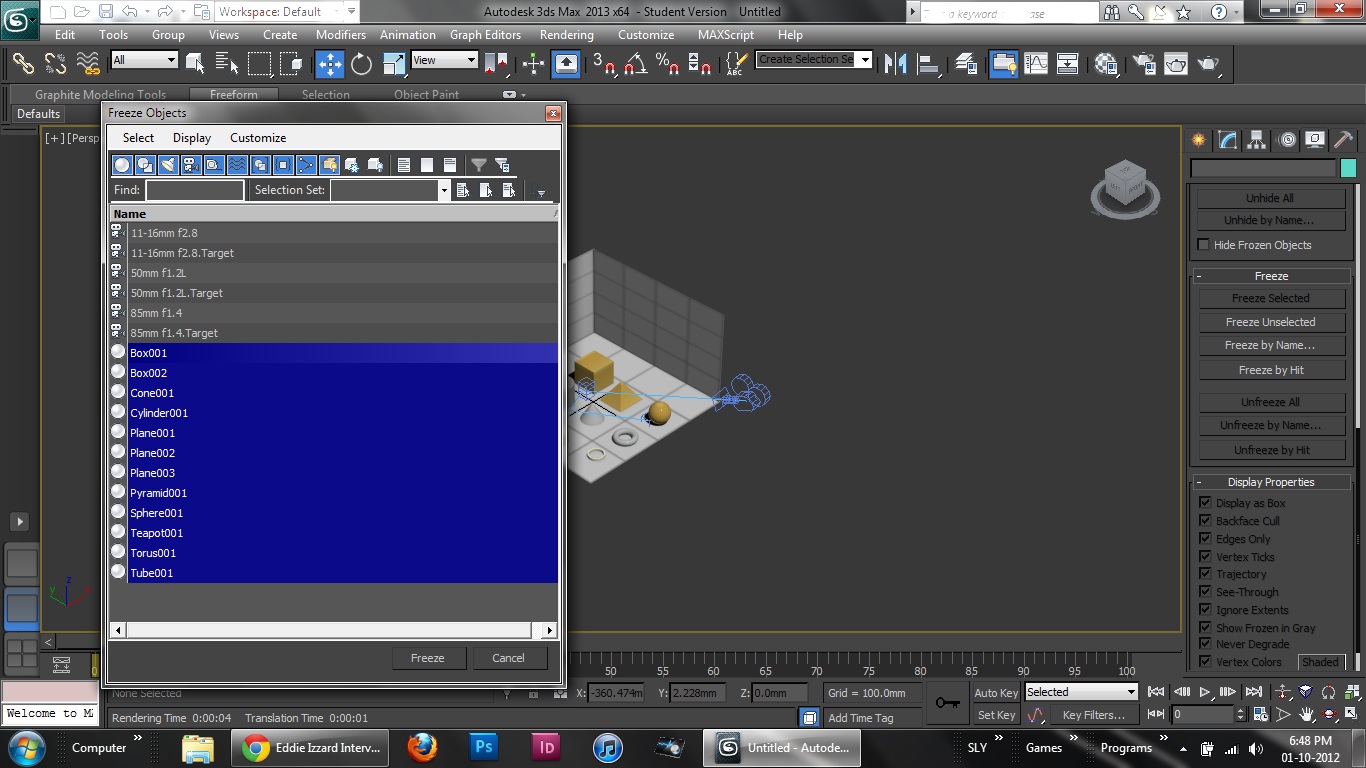Toggle Display Space Warps filter in Freeze Objects
Viewport: 1366px width, 768px height.
pyautogui.click(x=237, y=165)
